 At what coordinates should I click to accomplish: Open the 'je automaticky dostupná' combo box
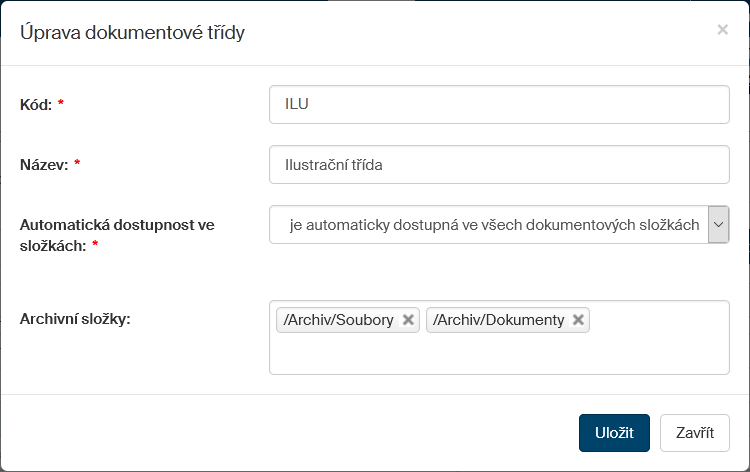(x=490, y=225)
